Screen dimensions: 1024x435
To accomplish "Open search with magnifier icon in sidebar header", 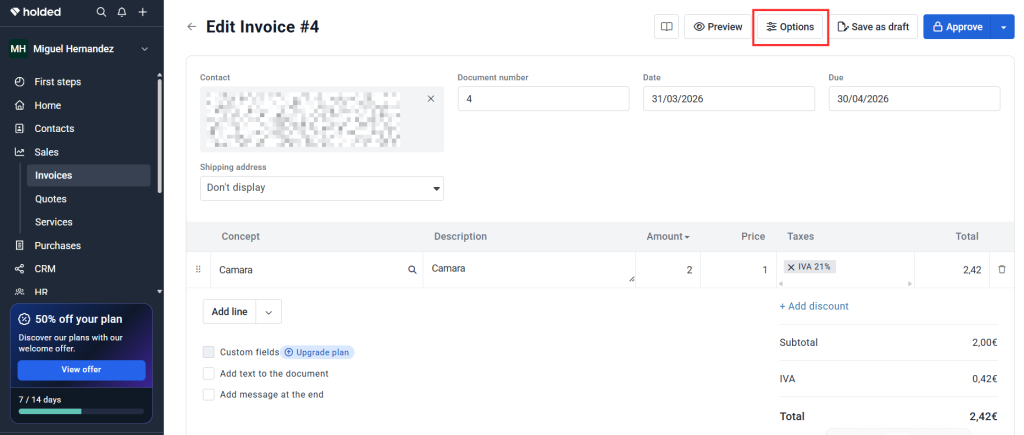I will (x=101, y=12).
